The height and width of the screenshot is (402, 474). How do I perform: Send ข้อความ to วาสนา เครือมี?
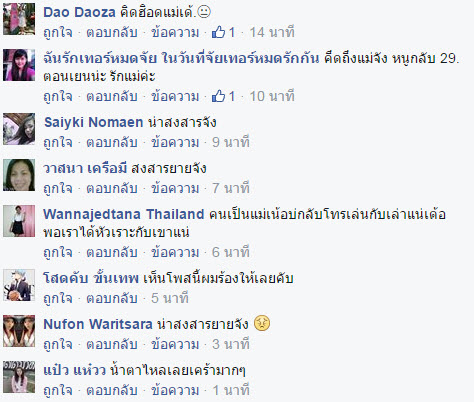pyautogui.click(x=175, y=188)
